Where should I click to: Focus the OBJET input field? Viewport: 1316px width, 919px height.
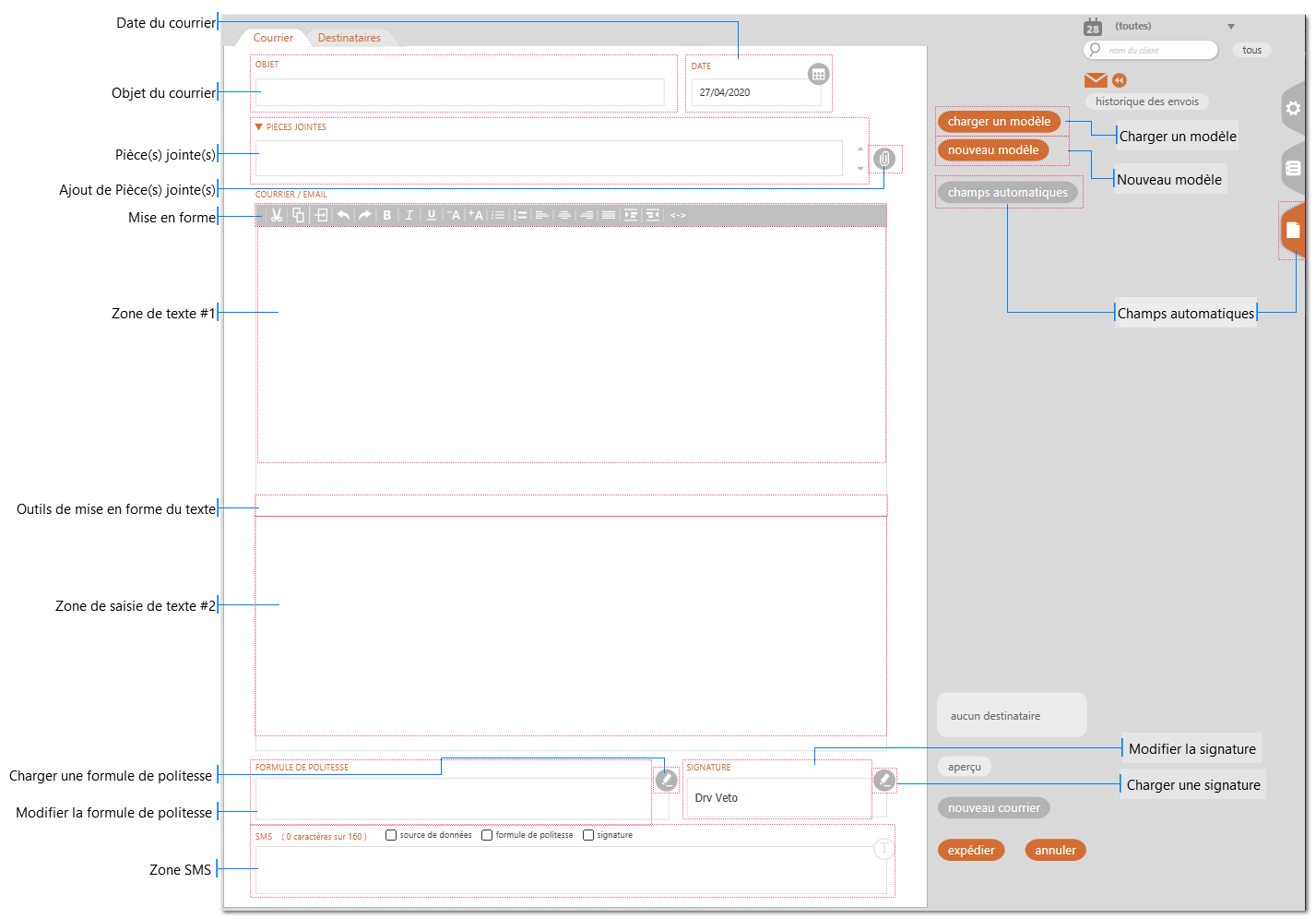tap(460, 92)
